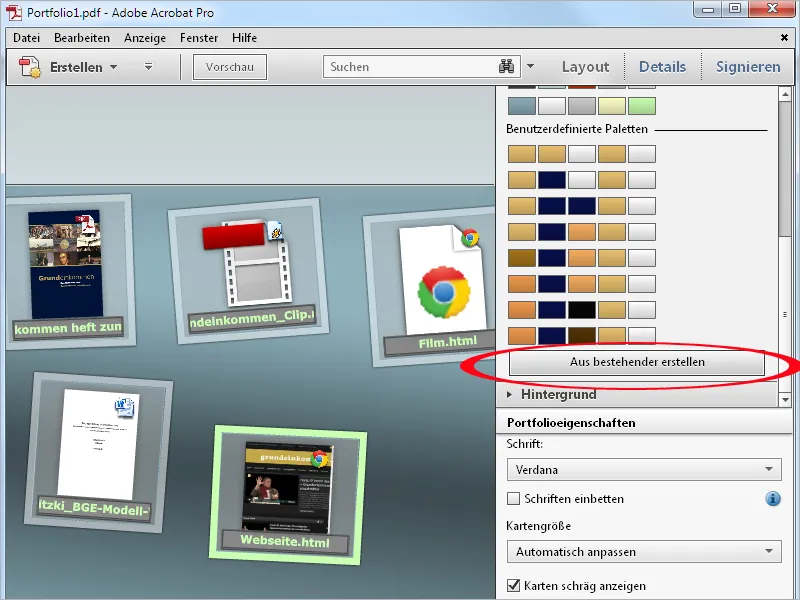
Task: Uncheck Karten schräg anzeigen checkbox
Action: (513, 585)
